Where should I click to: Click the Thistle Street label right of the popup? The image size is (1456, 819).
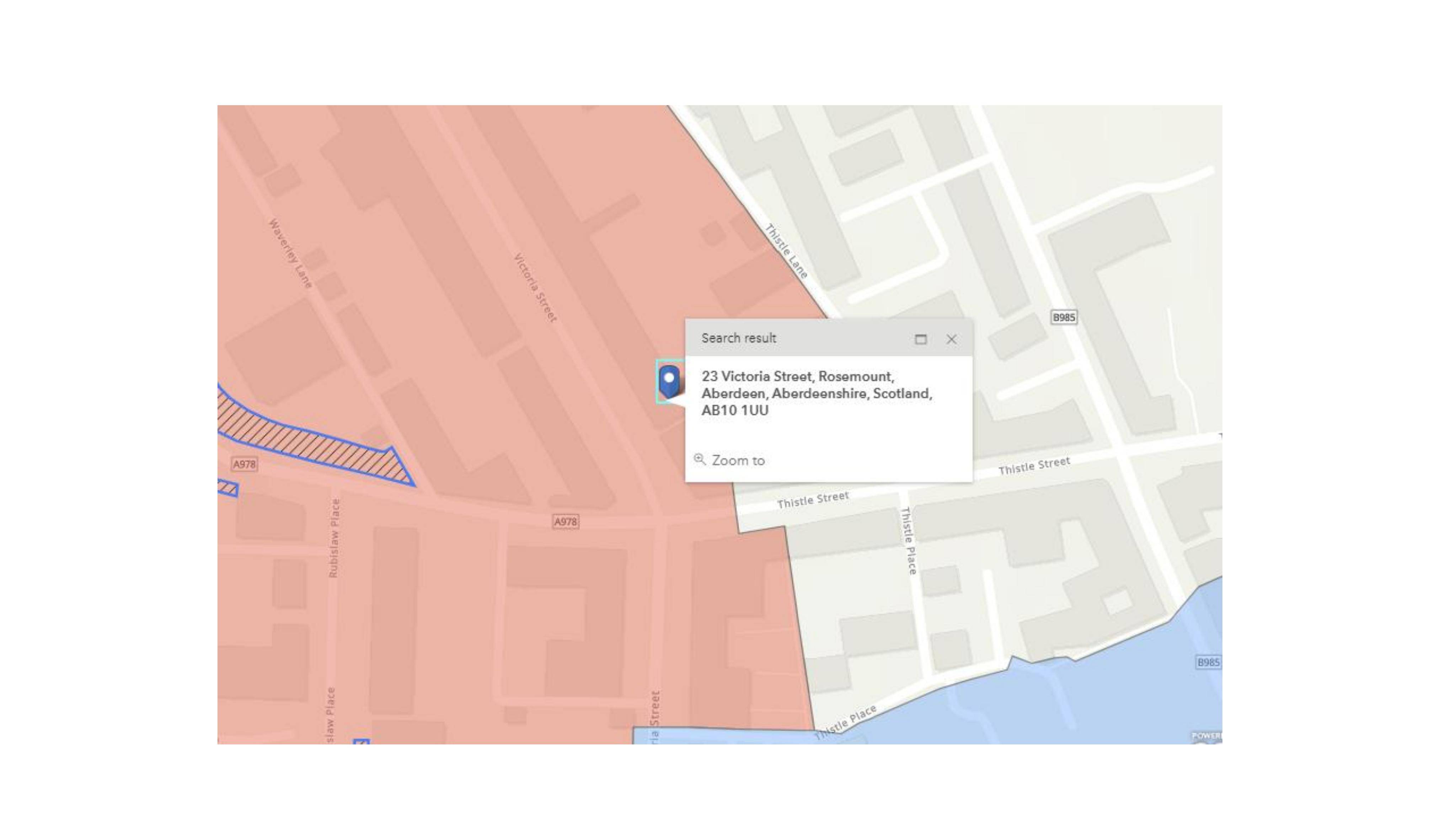(1034, 466)
